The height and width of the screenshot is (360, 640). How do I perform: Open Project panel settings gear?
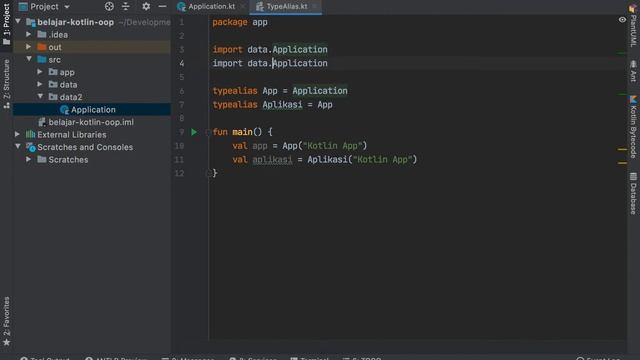tap(146, 6)
